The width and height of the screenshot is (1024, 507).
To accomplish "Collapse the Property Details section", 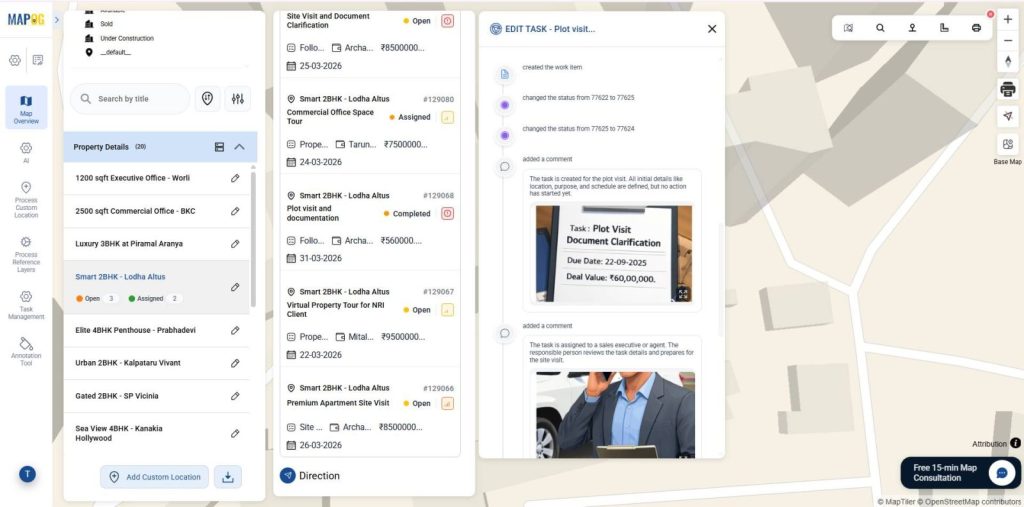I will coord(240,147).
